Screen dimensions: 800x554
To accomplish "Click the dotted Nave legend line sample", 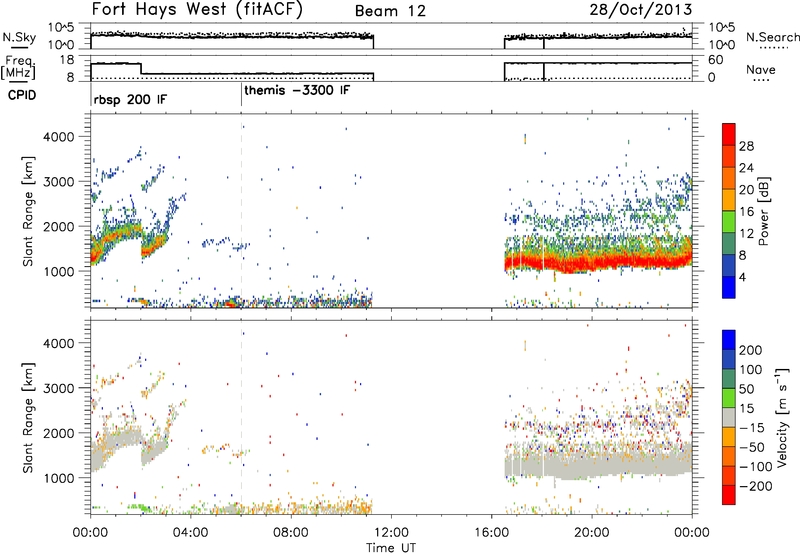I will (762, 81).
